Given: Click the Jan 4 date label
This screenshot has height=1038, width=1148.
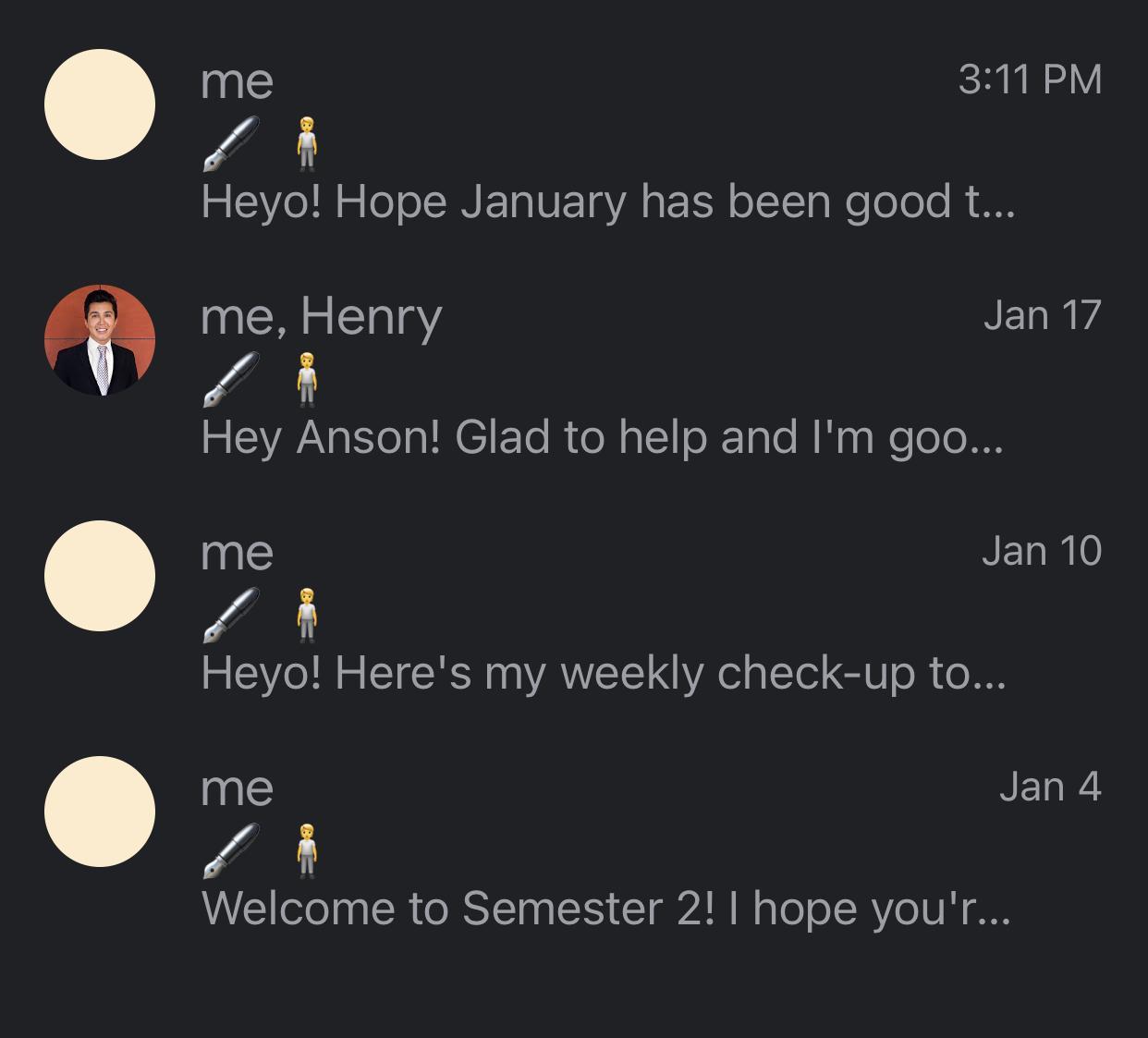Looking at the screenshot, I should tap(1050, 787).
